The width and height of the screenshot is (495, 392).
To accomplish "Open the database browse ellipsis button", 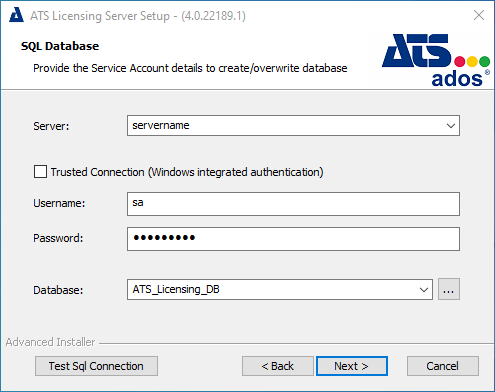I will point(449,289).
